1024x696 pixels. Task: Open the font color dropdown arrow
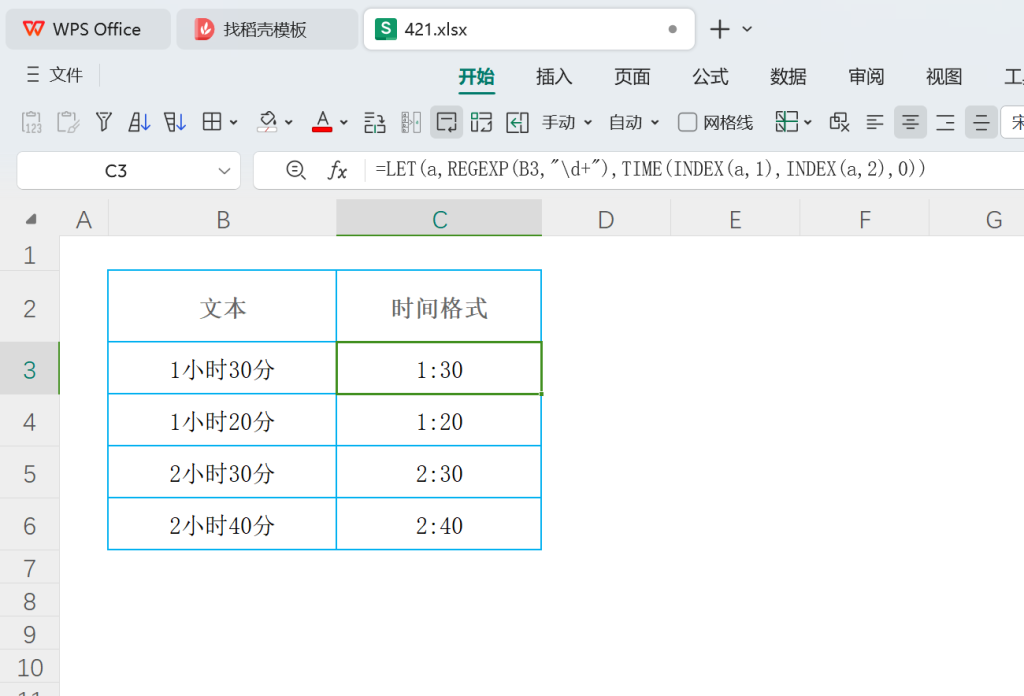(x=344, y=122)
